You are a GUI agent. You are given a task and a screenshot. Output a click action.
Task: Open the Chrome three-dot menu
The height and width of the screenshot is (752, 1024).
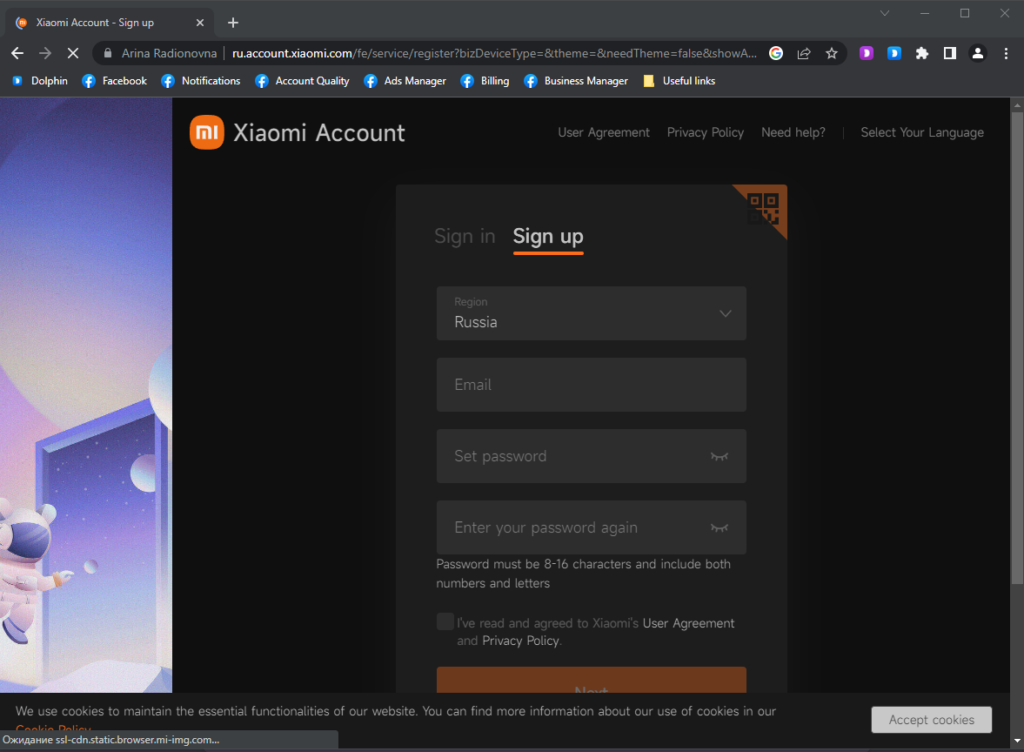[x=1006, y=54]
